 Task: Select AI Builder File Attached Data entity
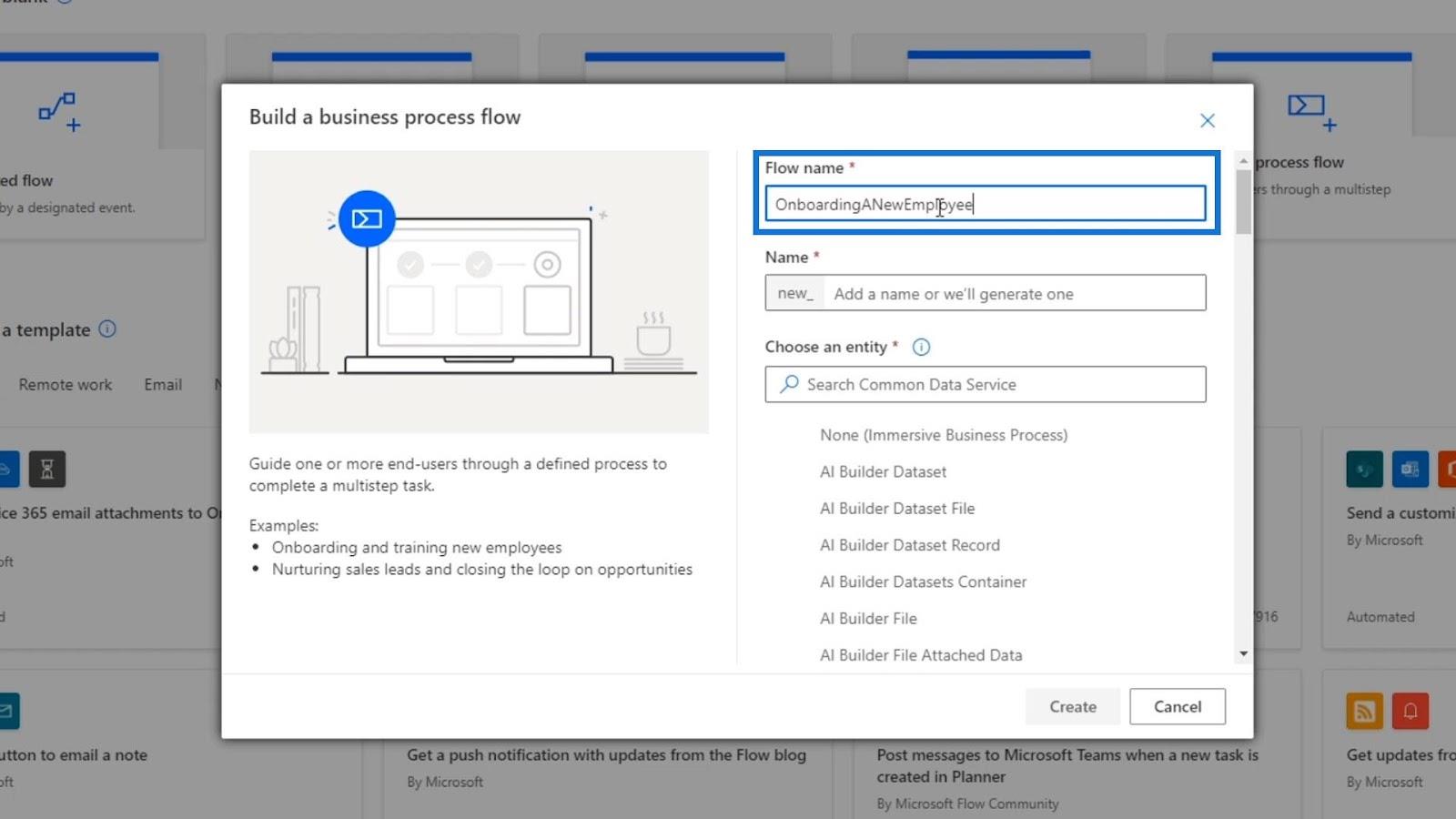[921, 654]
